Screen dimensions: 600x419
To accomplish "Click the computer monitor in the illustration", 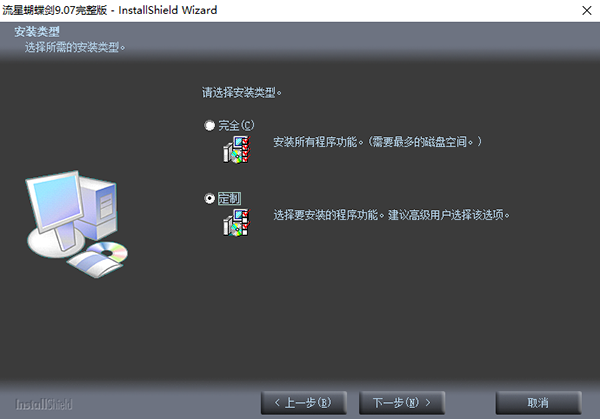I will point(59,205).
